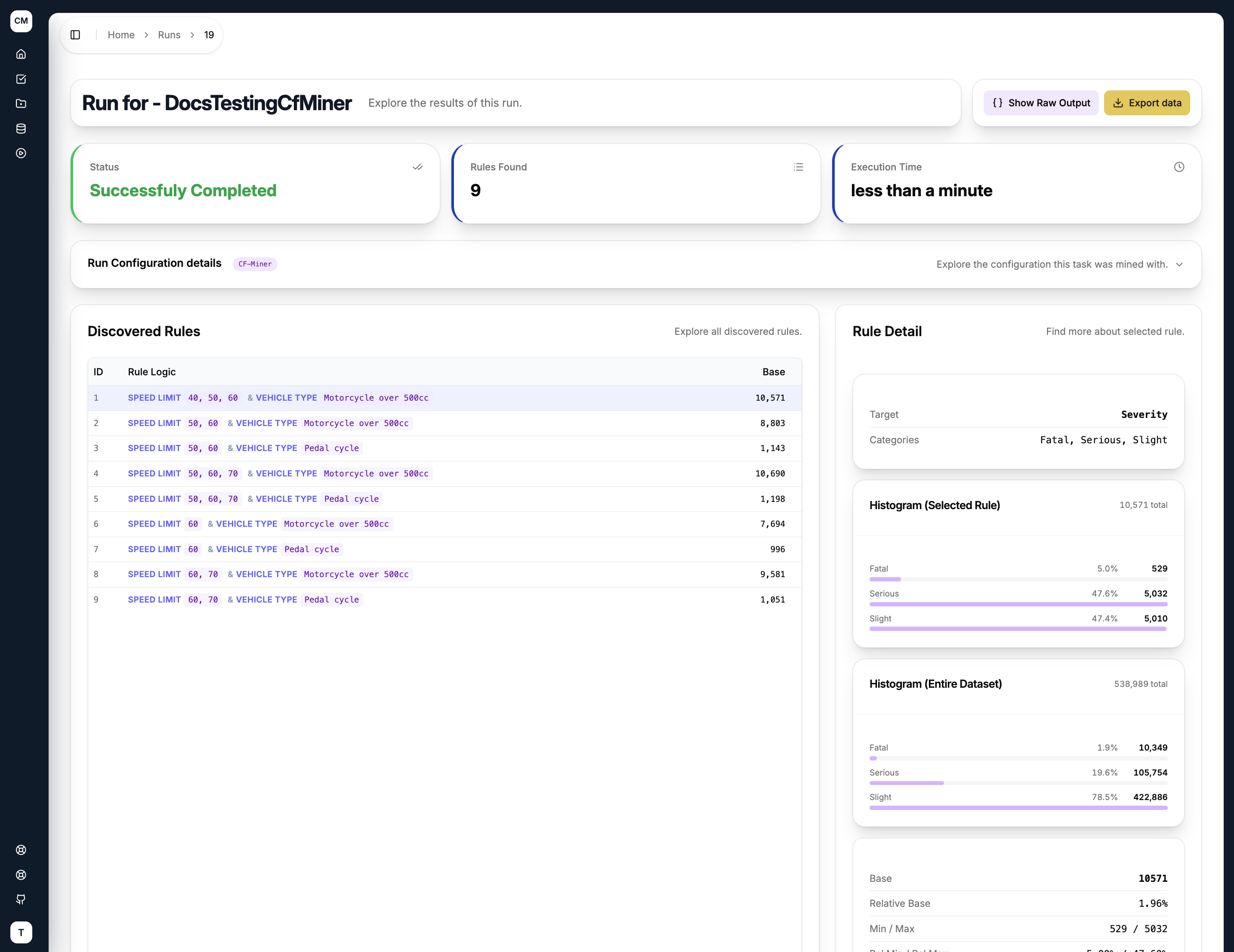The image size is (1234, 952).
Task: Toggle the sidebar panel icon
Action: coord(75,35)
